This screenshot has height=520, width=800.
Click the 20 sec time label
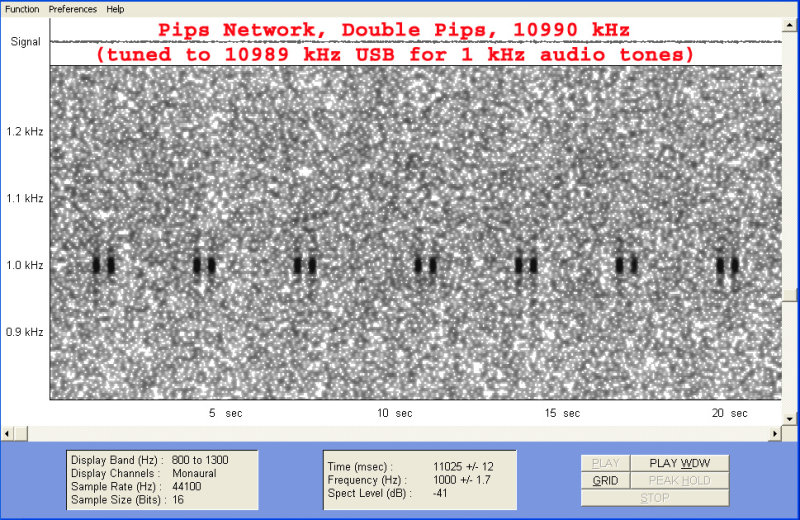tap(730, 413)
